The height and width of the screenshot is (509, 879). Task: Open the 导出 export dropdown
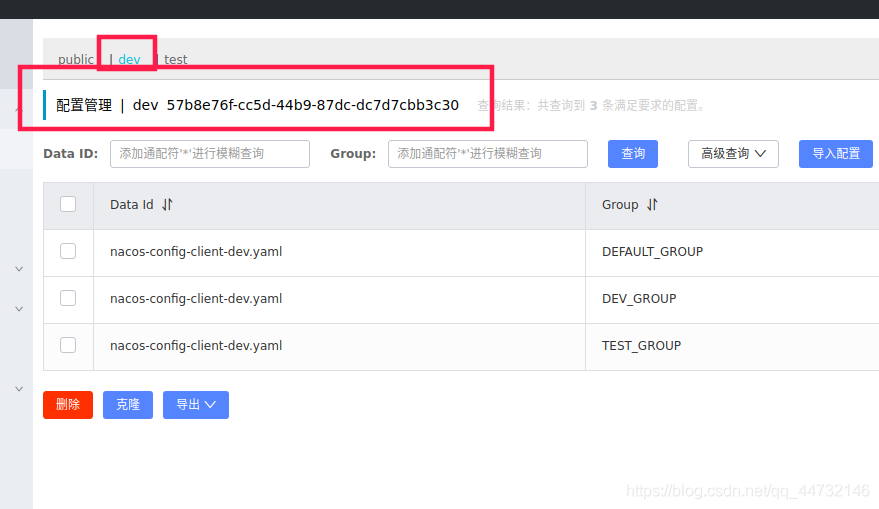click(196, 405)
